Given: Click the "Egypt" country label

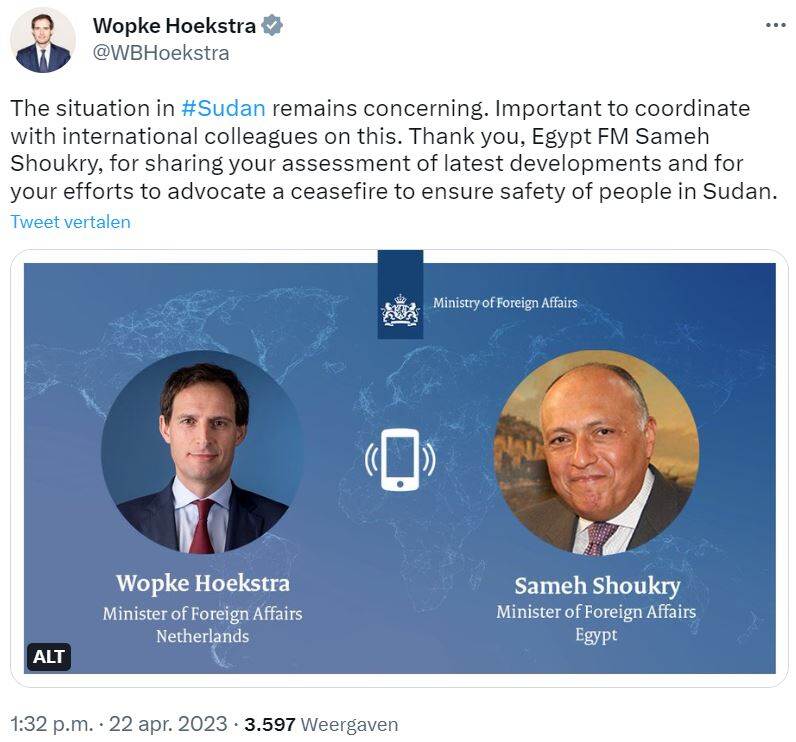Looking at the screenshot, I should tap(596, 635).
